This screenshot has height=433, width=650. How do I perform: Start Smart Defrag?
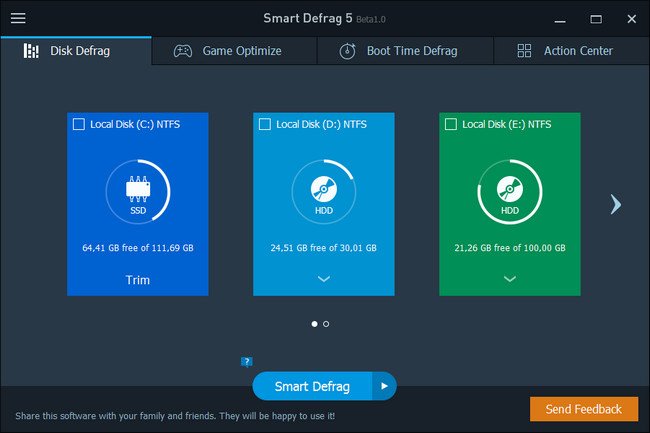tap(312, 386)
